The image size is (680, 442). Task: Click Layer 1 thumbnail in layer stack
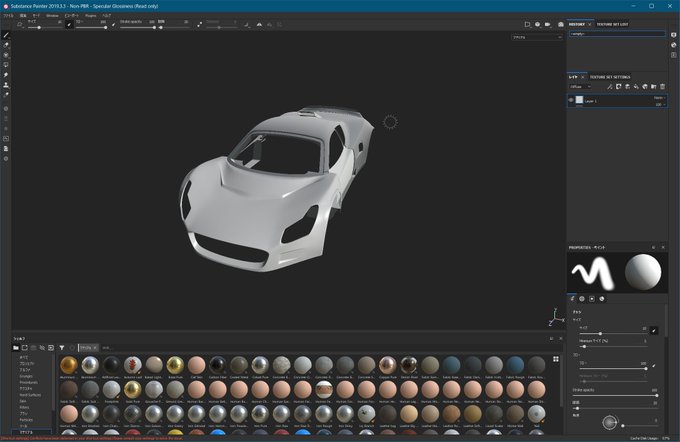coord(579,100)
